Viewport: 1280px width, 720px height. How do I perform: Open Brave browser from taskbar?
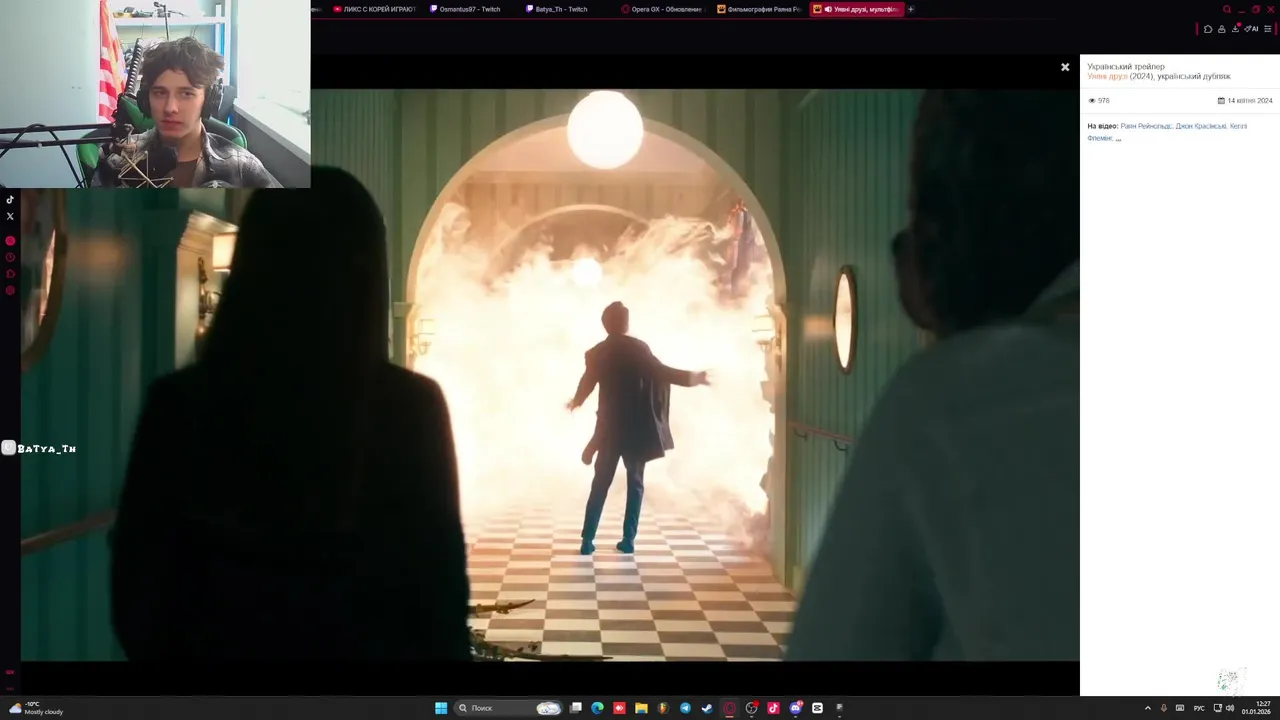(x=663, y=708)
